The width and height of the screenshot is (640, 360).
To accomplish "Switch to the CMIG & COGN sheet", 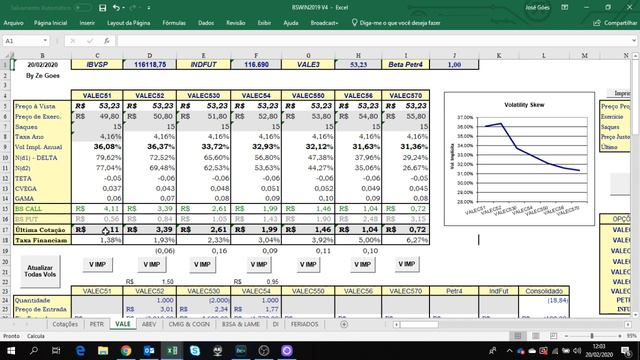I will [189, 324].
